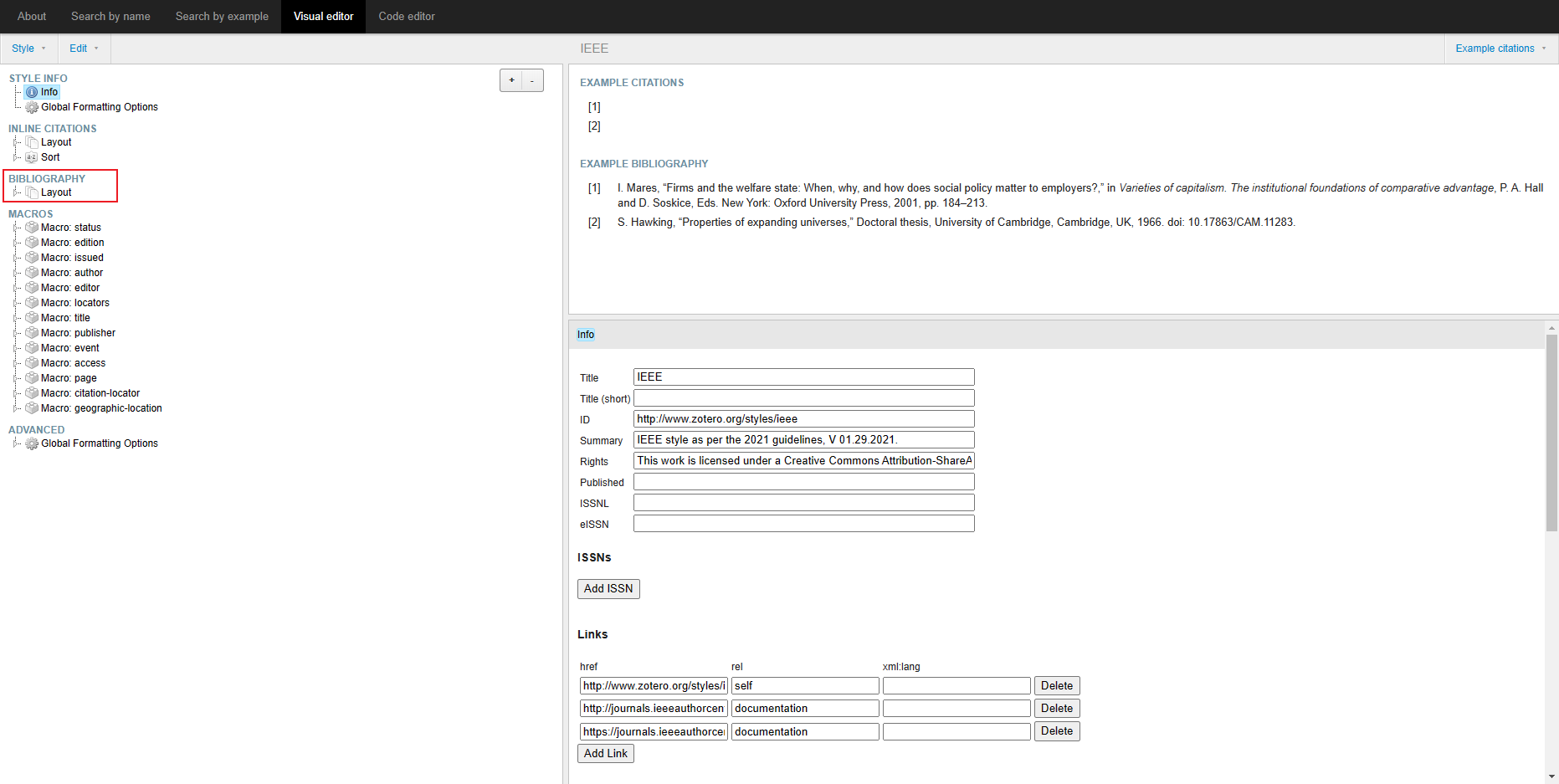The image size is (1559, 784).
Task: Delete the http journals.ieeeauthorcenter documentation link
Action: click(1057, 709)
